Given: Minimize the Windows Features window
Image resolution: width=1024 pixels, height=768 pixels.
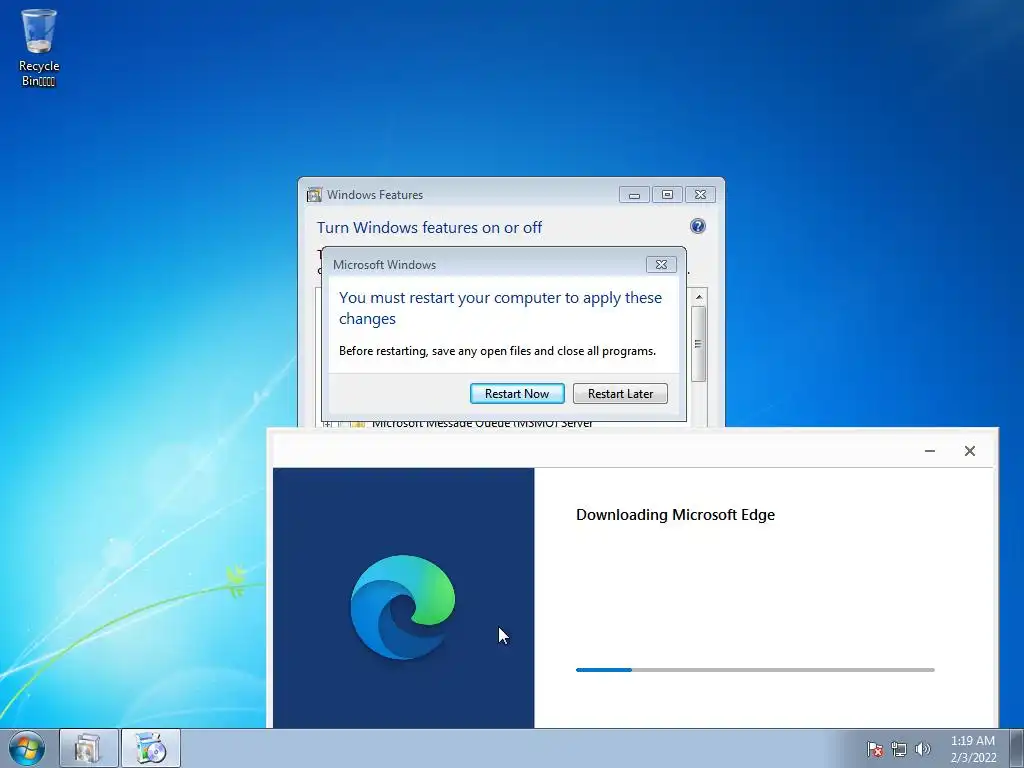Looking at the screenshot, I should (634, 195).
